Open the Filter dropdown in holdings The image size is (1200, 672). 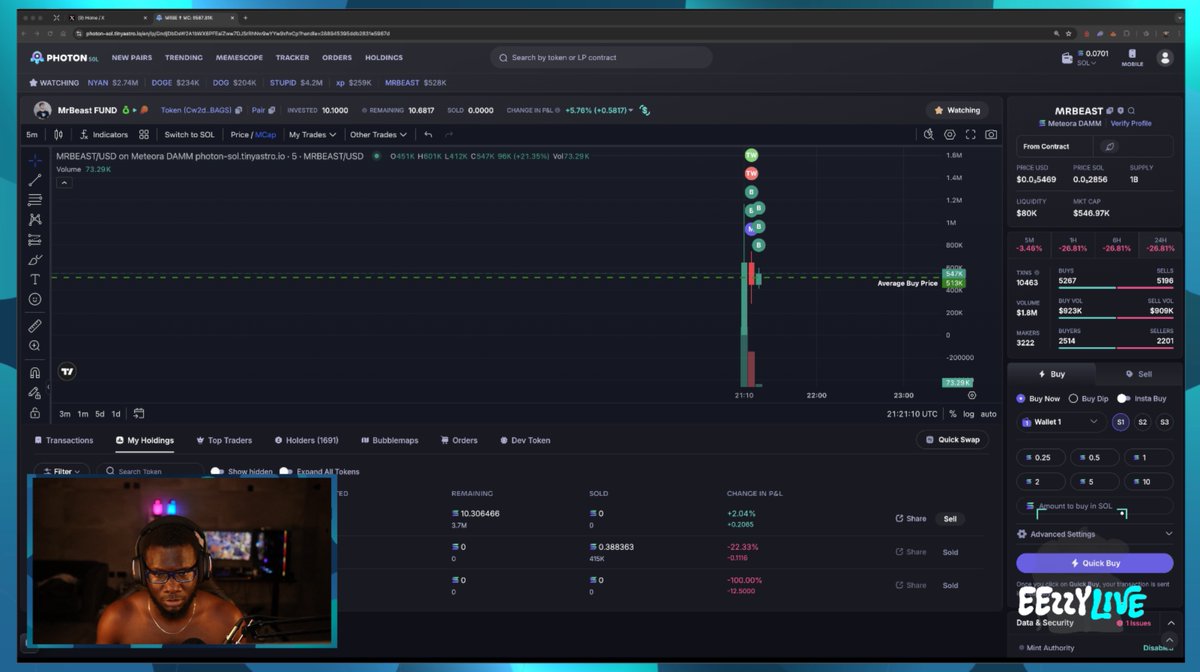coord(62,471)
